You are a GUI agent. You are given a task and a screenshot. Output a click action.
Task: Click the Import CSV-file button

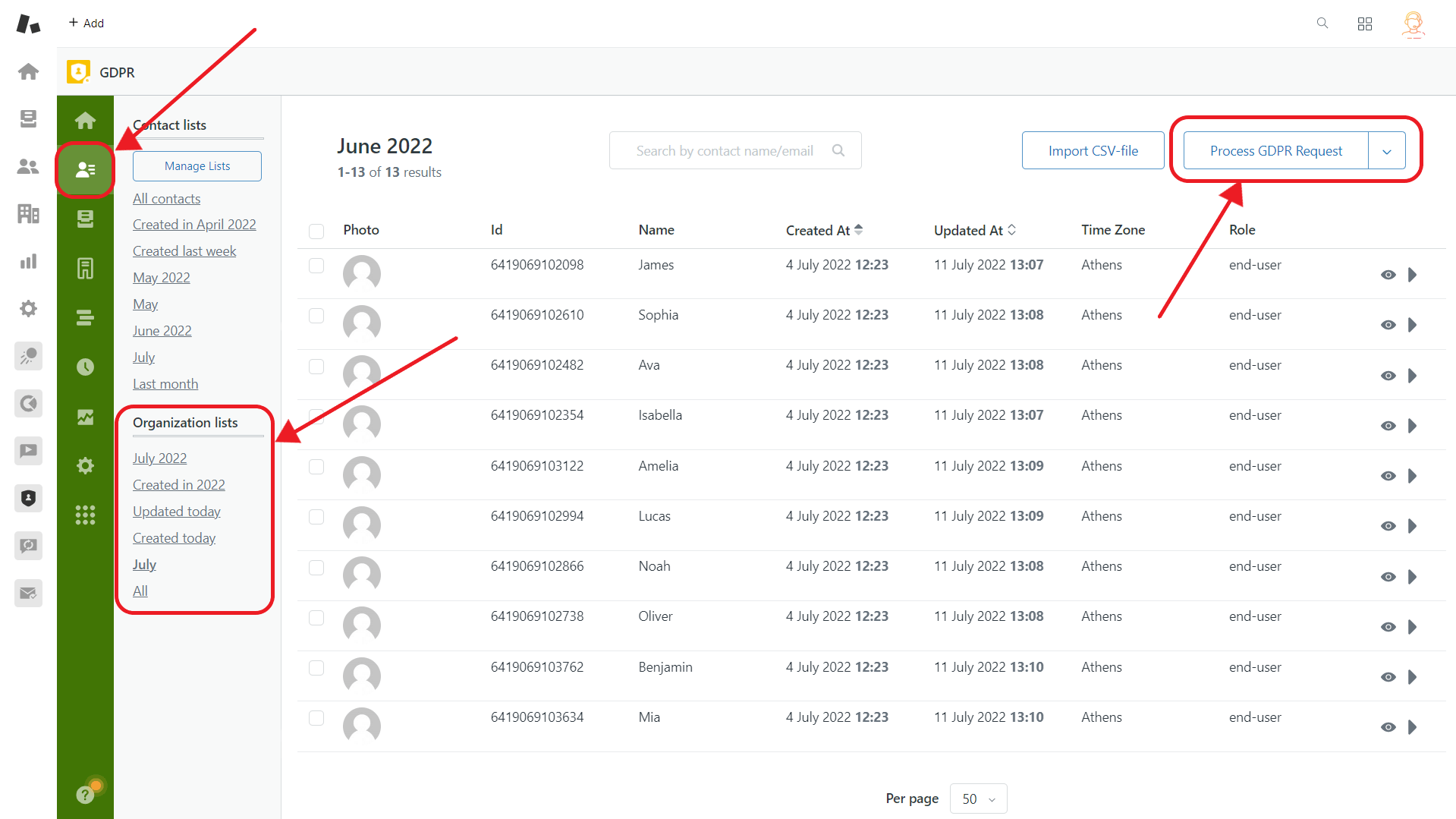(x=1093, y=151)
